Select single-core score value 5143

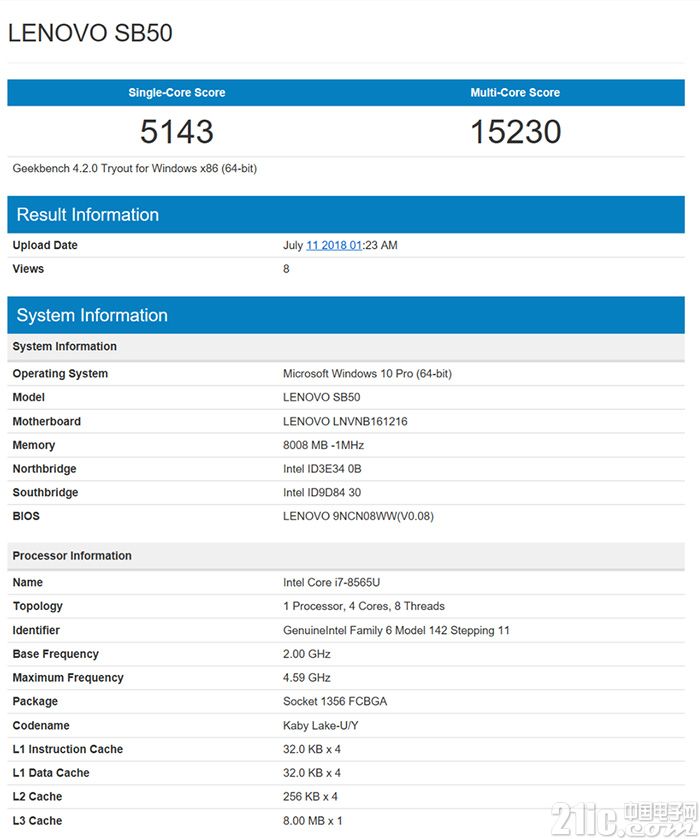point(176,132)
